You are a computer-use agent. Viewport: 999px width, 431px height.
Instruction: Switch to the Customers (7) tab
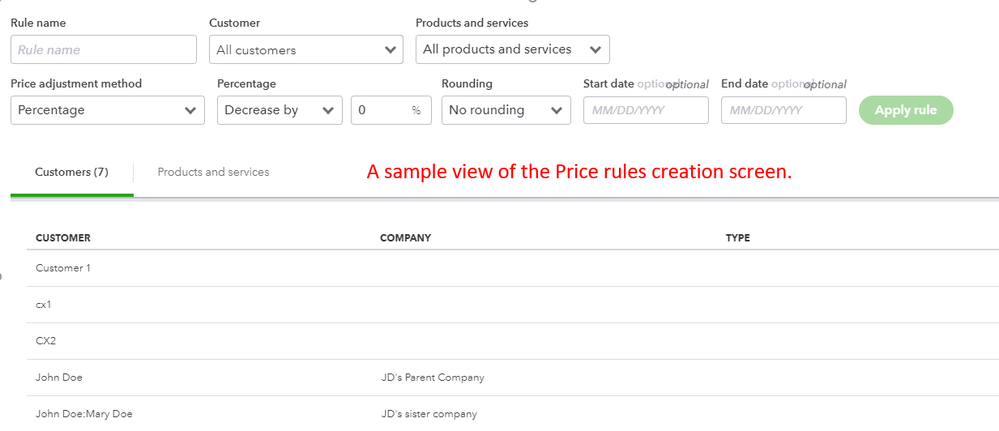coord(72,172)
